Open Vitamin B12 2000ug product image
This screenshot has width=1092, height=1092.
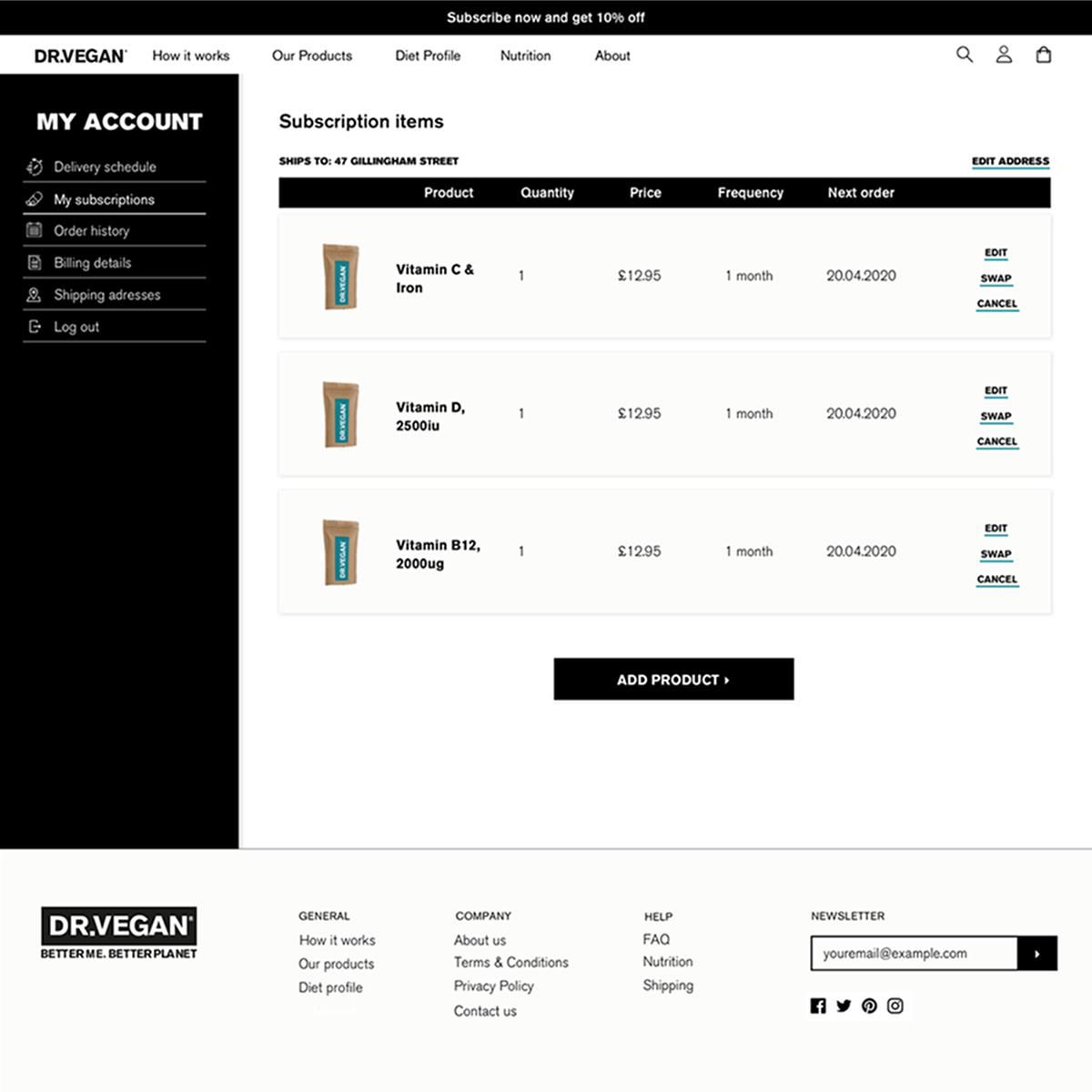341,552
